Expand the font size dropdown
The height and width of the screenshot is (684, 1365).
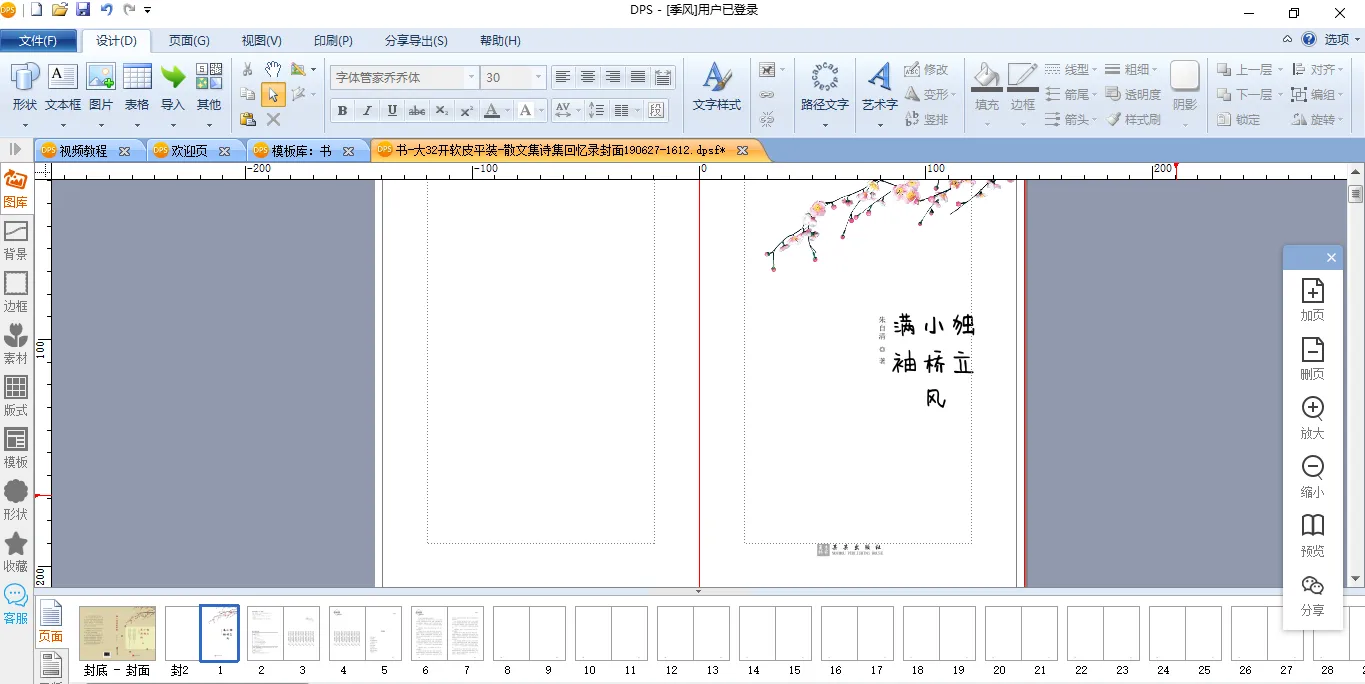(x=538, y=77)
